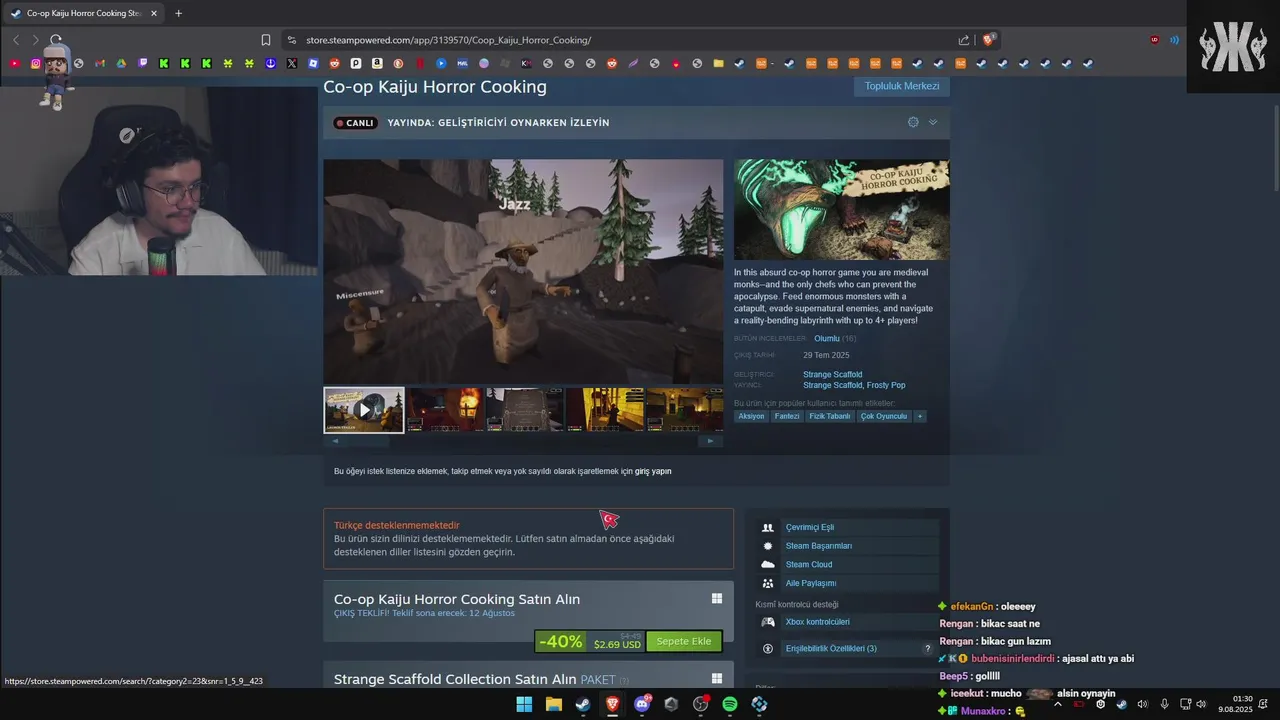Open OBS Studio from the taskbar
Image resolution: width=1280 pixels, height=720 pixels.
(x=701, y=704)
